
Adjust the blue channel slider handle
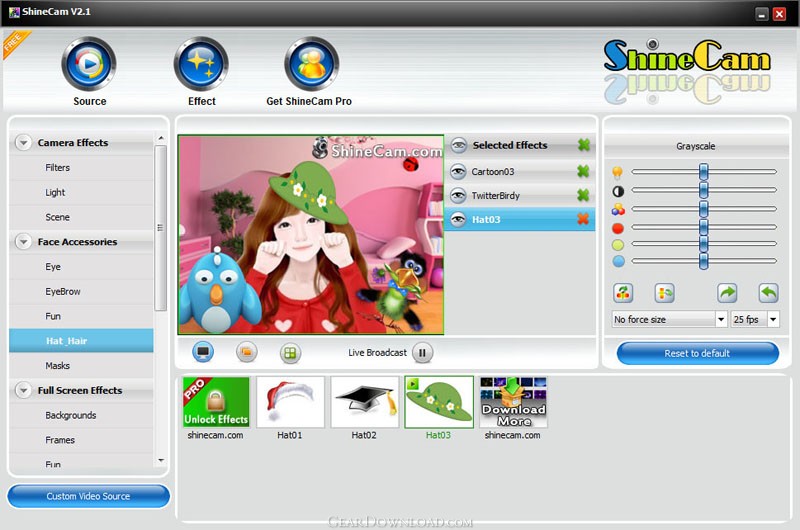pos(704,261)
